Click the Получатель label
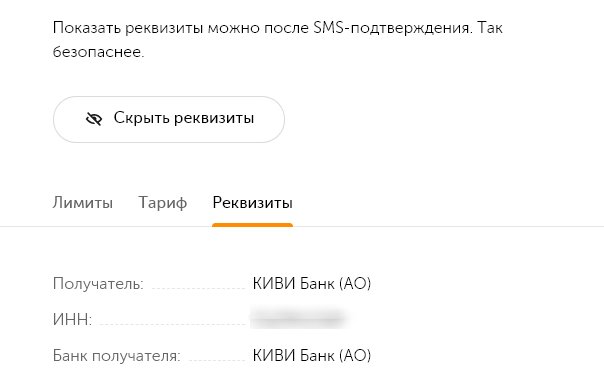Screen dimensions: 604x371 (x=98, y=284)
